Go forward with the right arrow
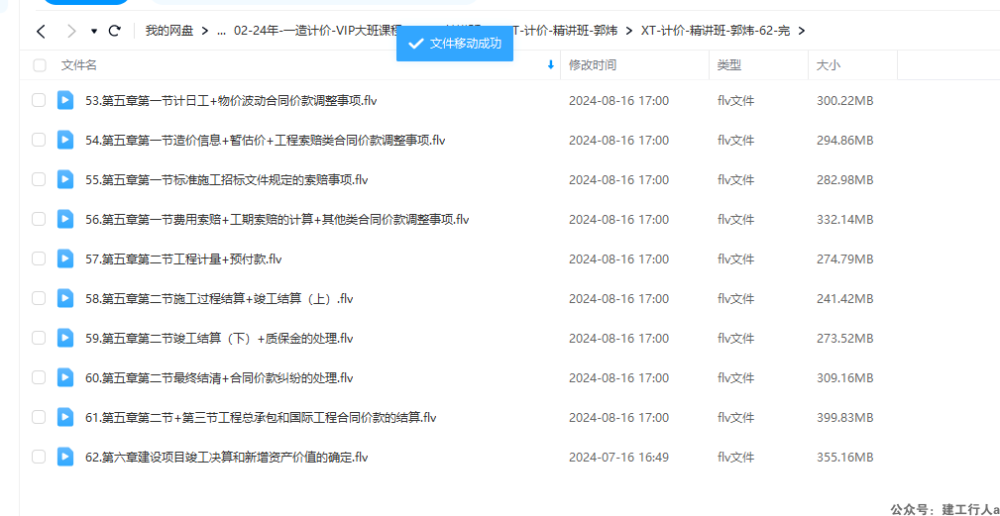The width and height of the screenshot is (1000, 516). 71,31
